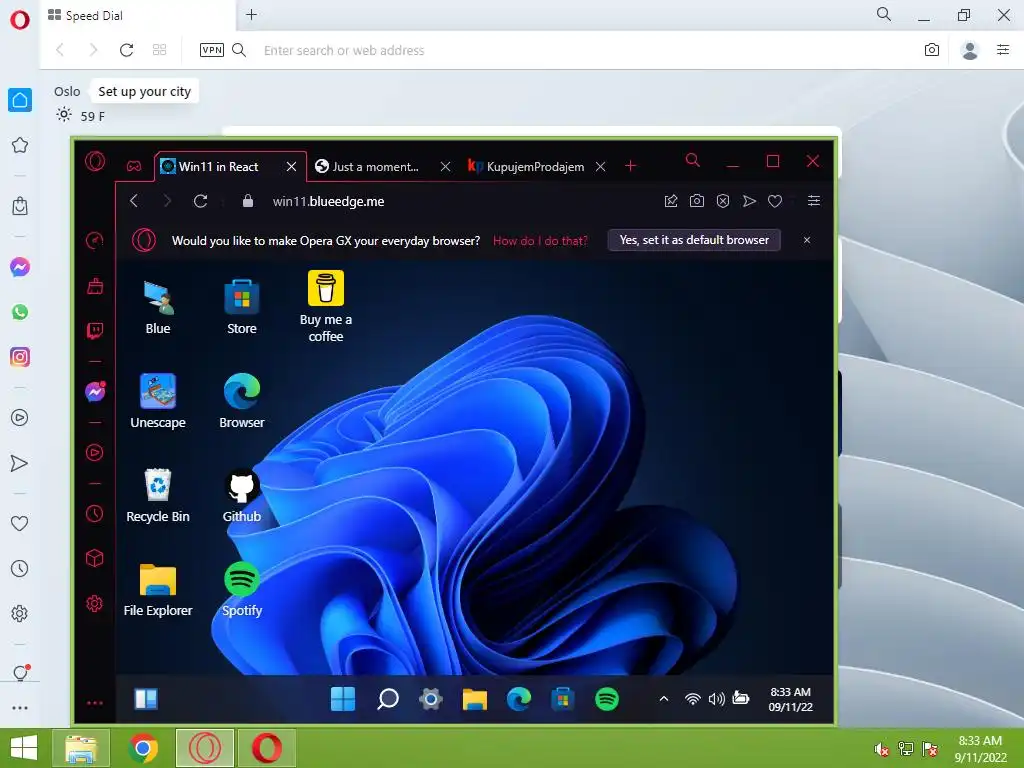Open History clock in Opera GX sidebar

click(x=95, y=513)
